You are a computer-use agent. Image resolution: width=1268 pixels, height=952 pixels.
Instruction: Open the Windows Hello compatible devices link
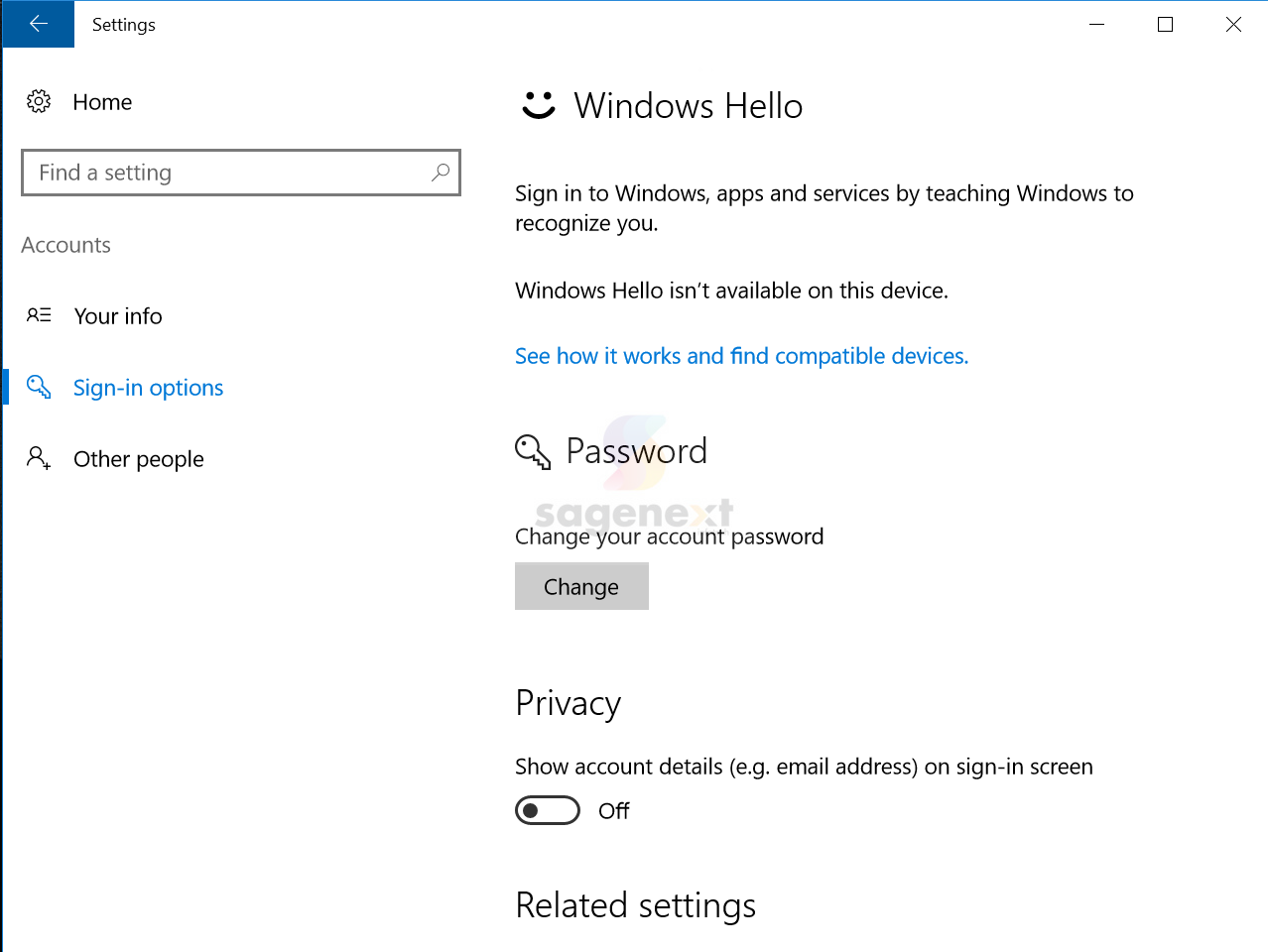(741, 355)
